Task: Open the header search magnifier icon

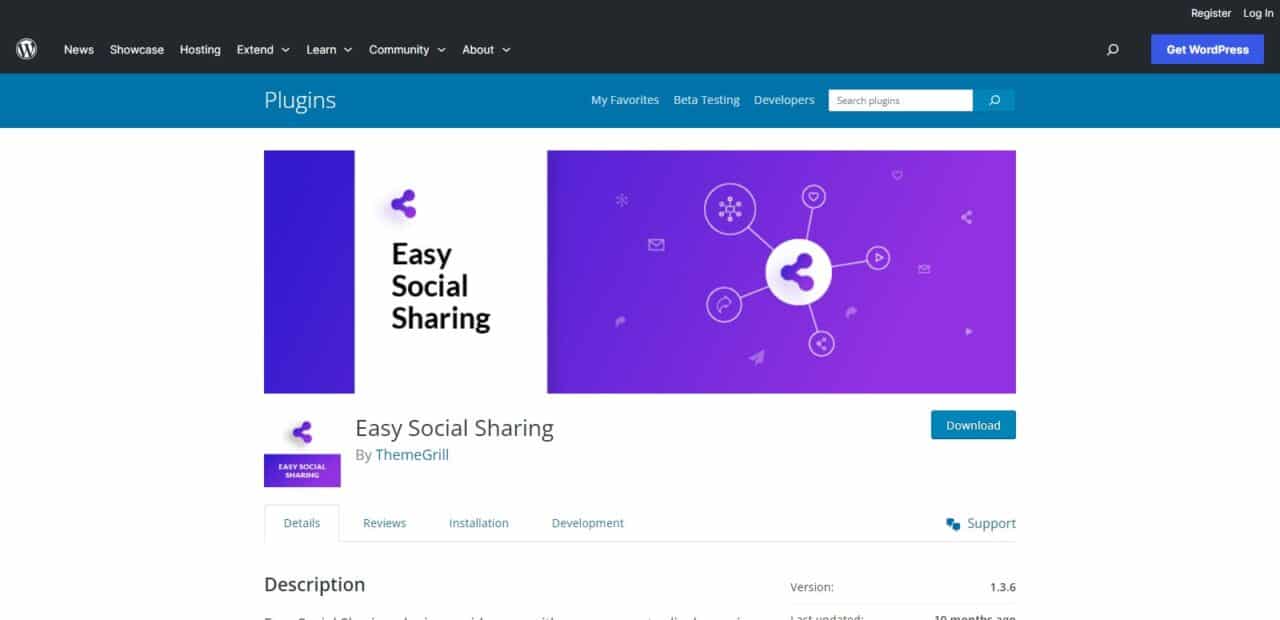Action: click(x=1113, y=49)
